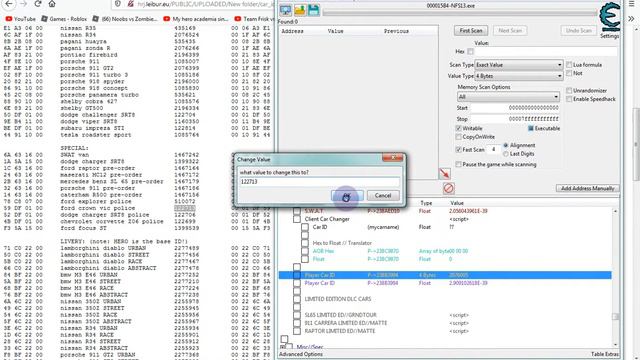Open Team Frisk bookmark

click(254, 19)
